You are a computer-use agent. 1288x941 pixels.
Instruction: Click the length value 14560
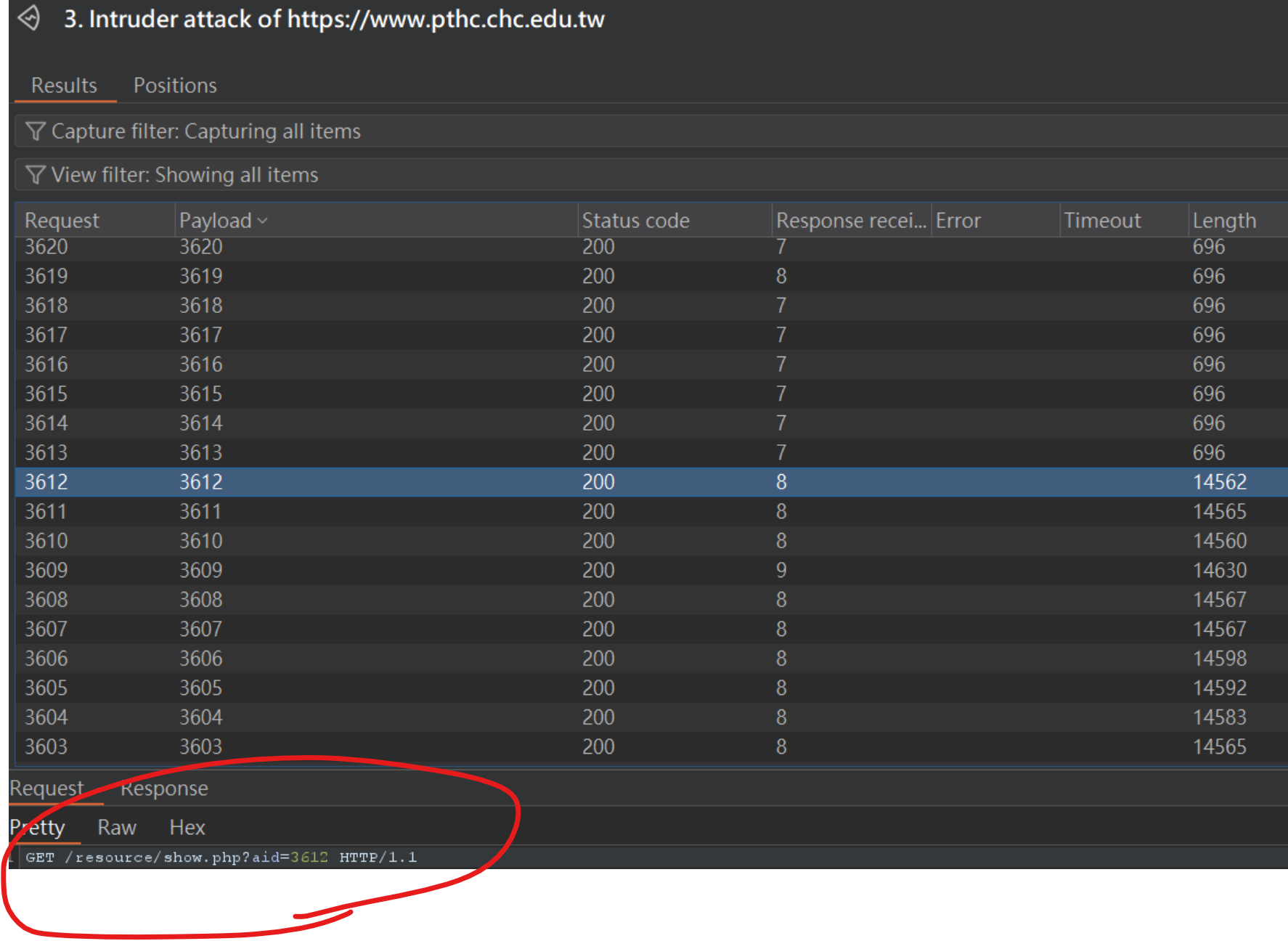click(x=1220, y=541)
